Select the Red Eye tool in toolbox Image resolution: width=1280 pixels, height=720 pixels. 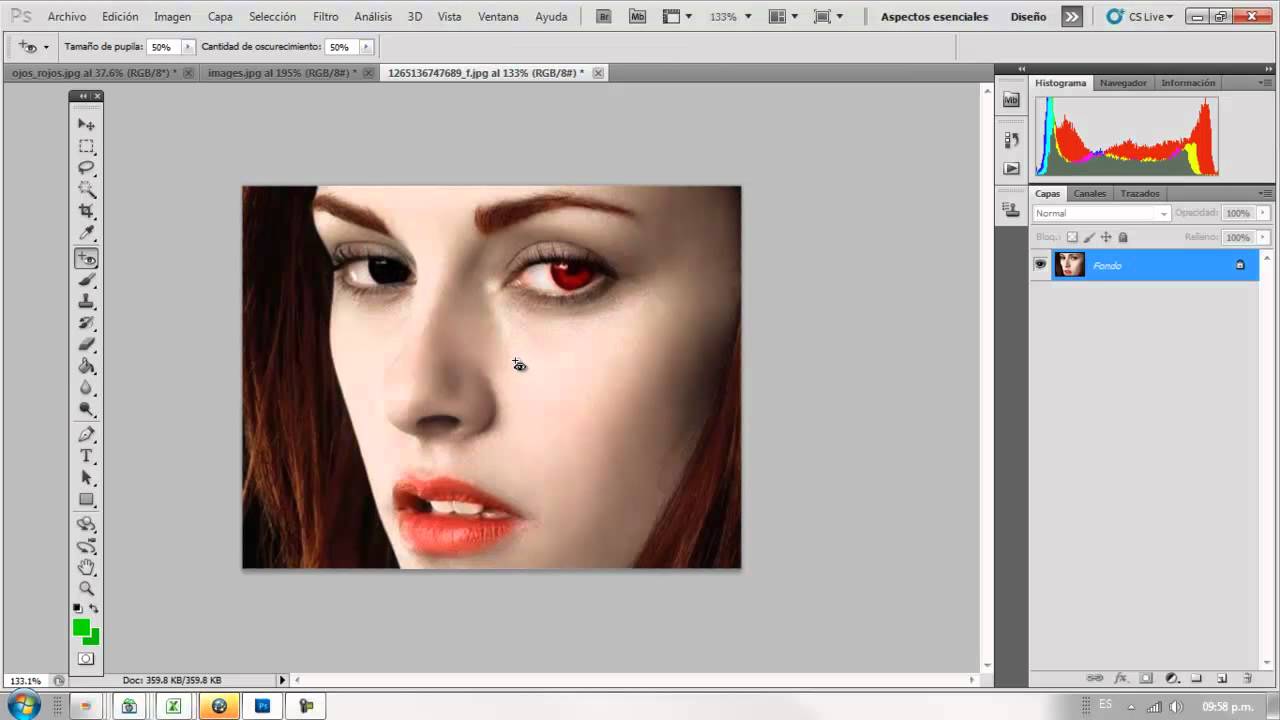point(87,258)
